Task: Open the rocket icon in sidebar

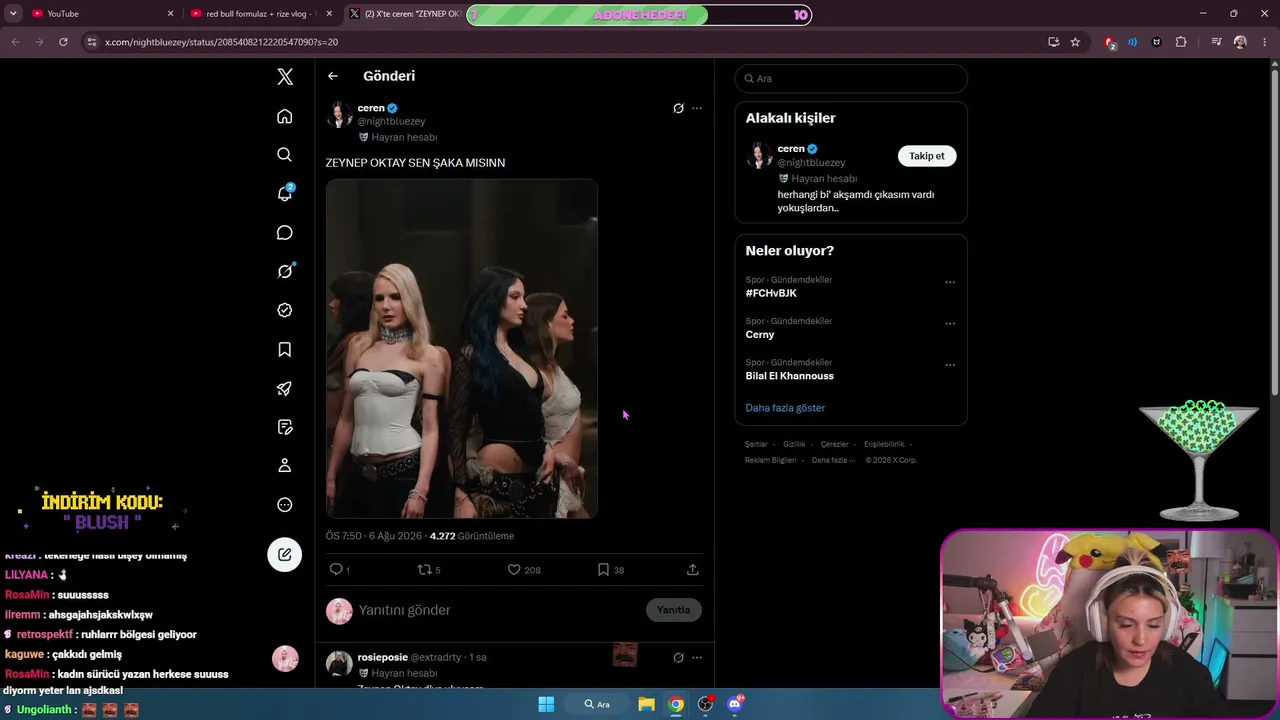Action: pos(285,388)
